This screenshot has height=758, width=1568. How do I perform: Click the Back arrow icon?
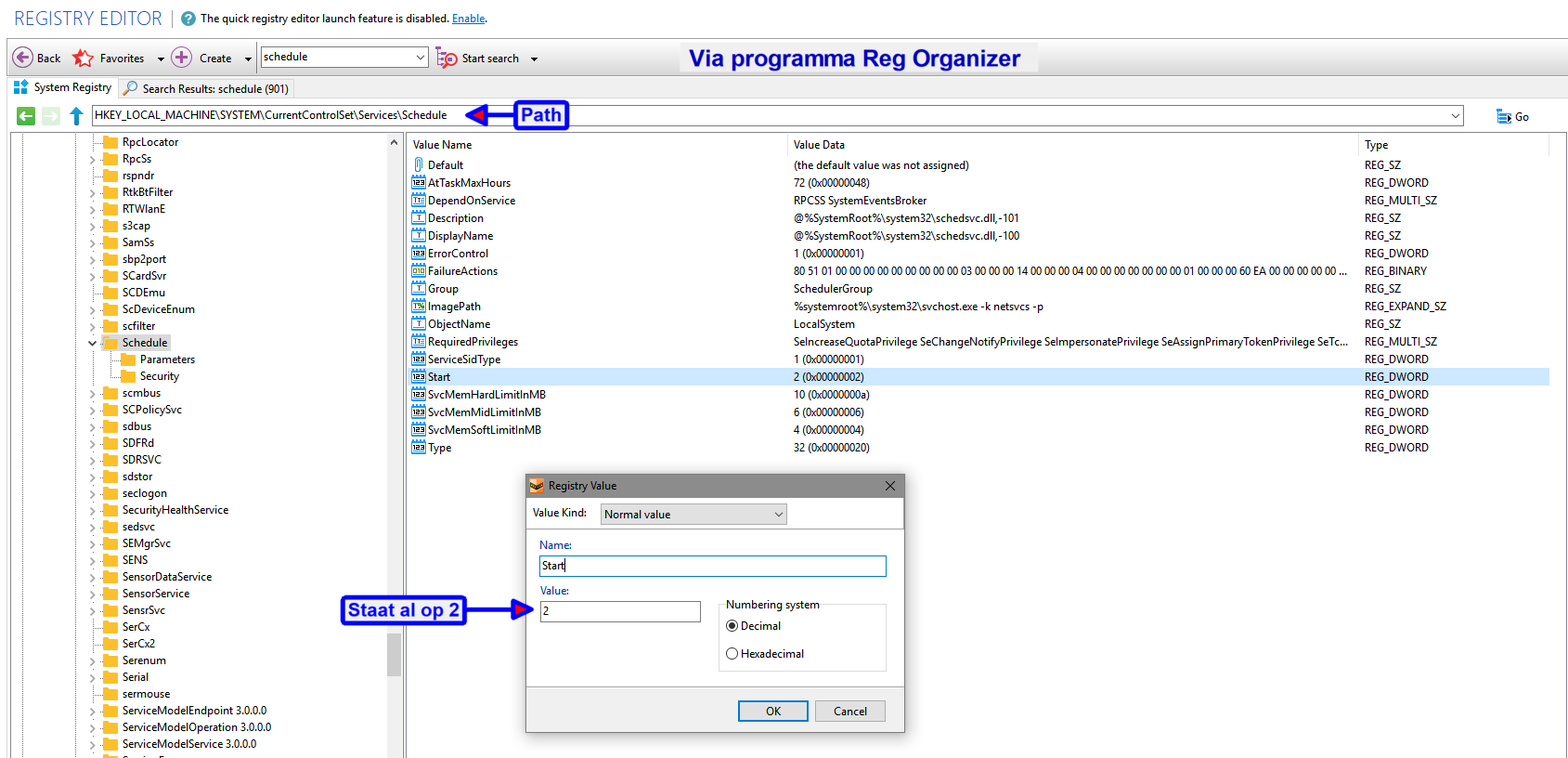tap(22, 58)
